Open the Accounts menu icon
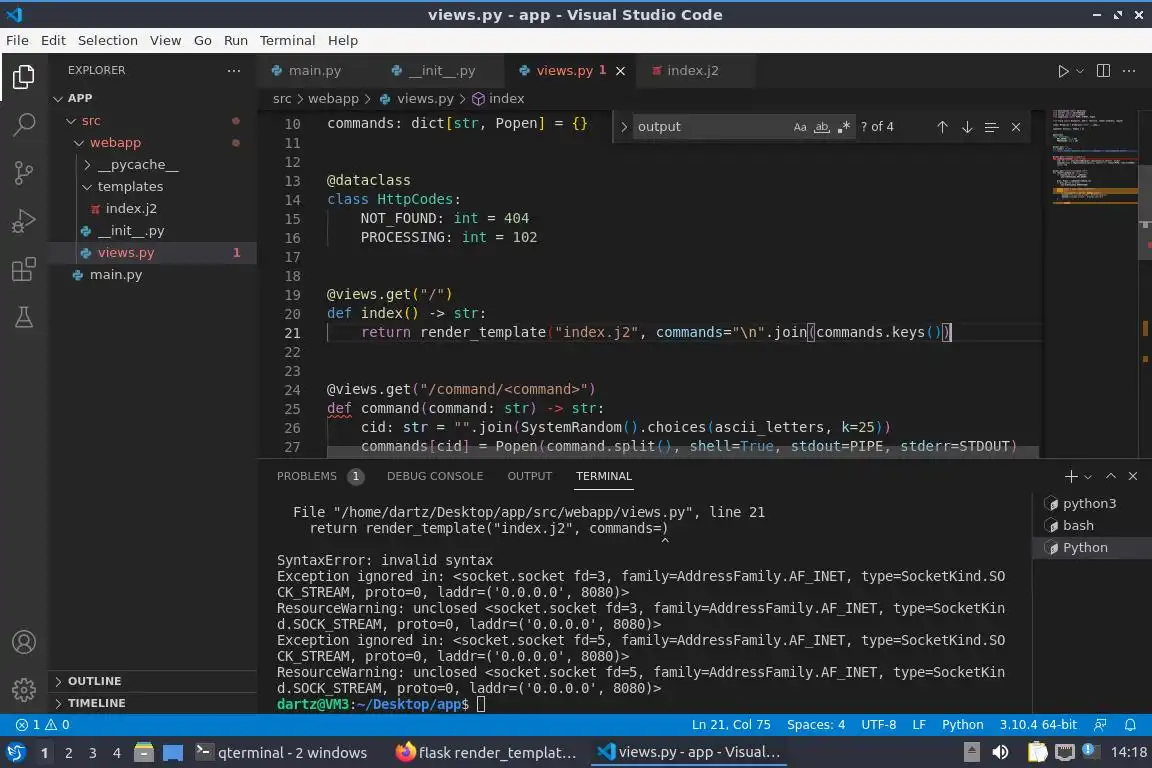 click(24, 642)
